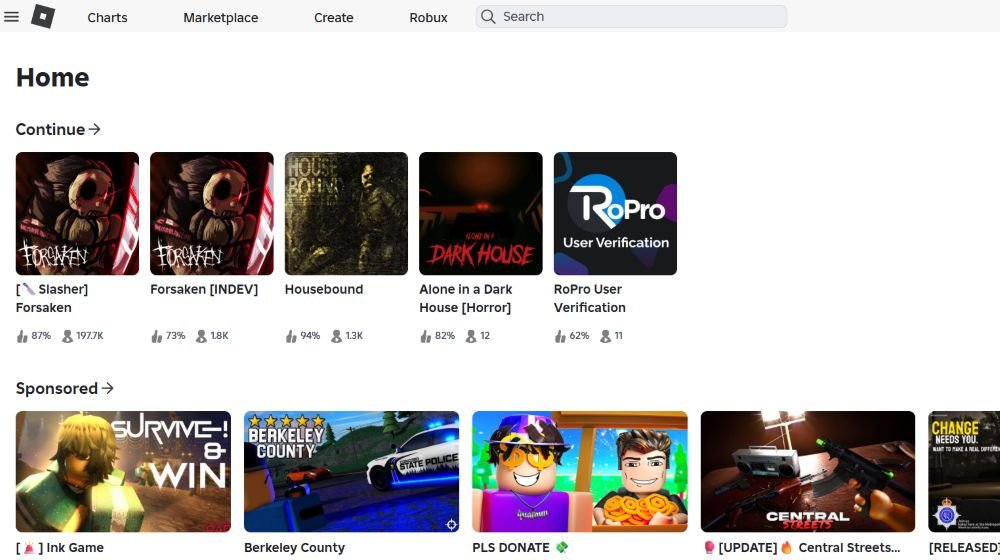
Task: Click the 'Housebound' title link
Action: (324, 290)
